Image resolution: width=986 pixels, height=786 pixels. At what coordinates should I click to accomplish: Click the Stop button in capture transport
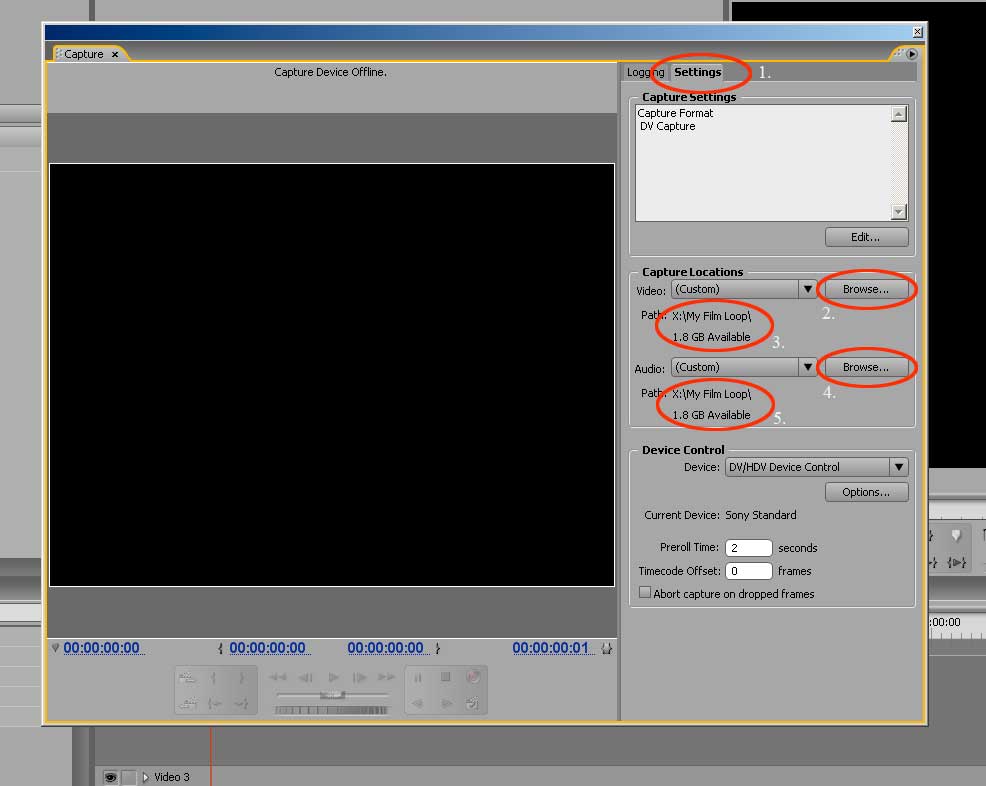(x=445, y=677)
